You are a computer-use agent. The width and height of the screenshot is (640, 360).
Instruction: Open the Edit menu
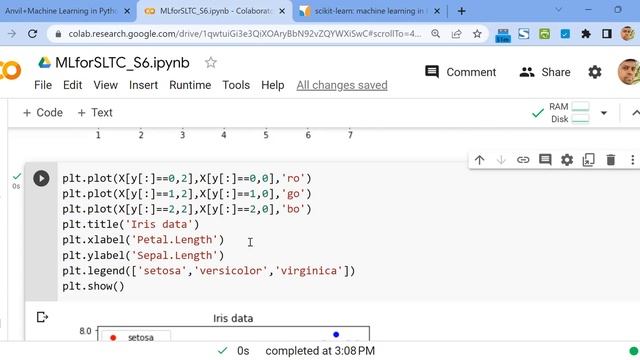click(x=72, y=85)
